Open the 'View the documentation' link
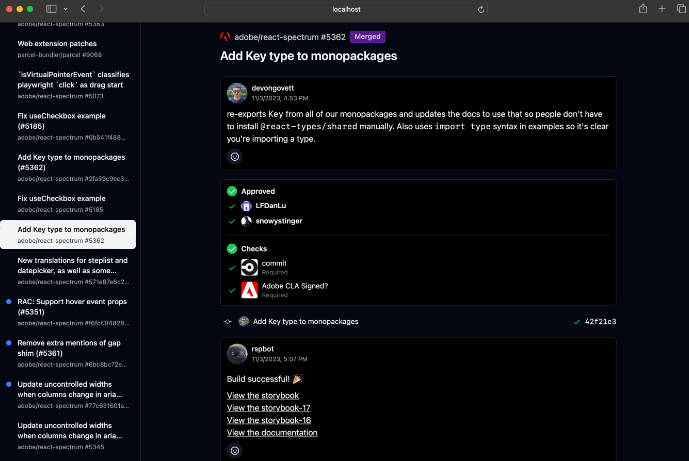Viewport: 689px width, 461px height. click(x=272, y=433)
